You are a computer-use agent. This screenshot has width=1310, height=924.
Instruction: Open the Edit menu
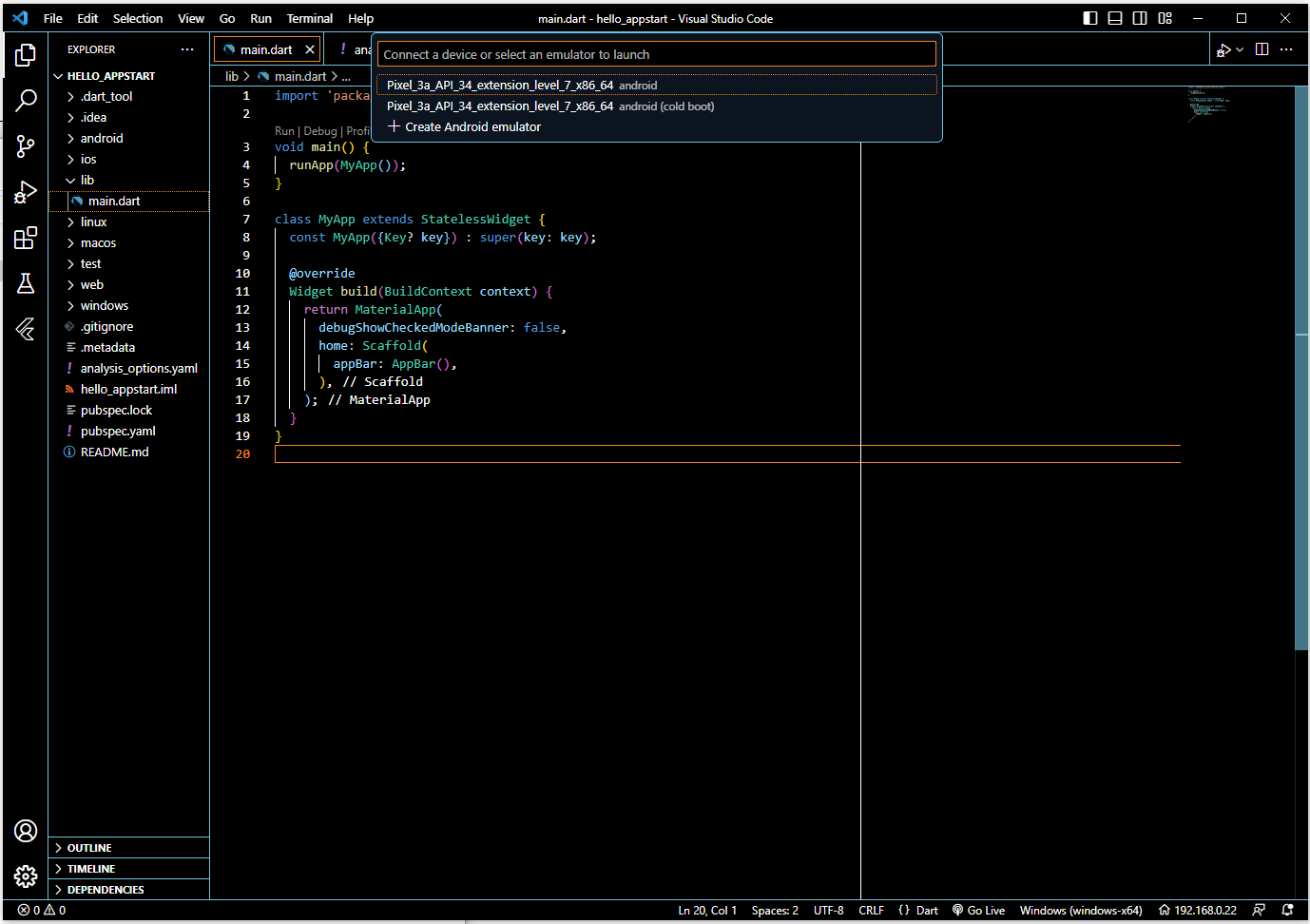[x=87, y=18]
